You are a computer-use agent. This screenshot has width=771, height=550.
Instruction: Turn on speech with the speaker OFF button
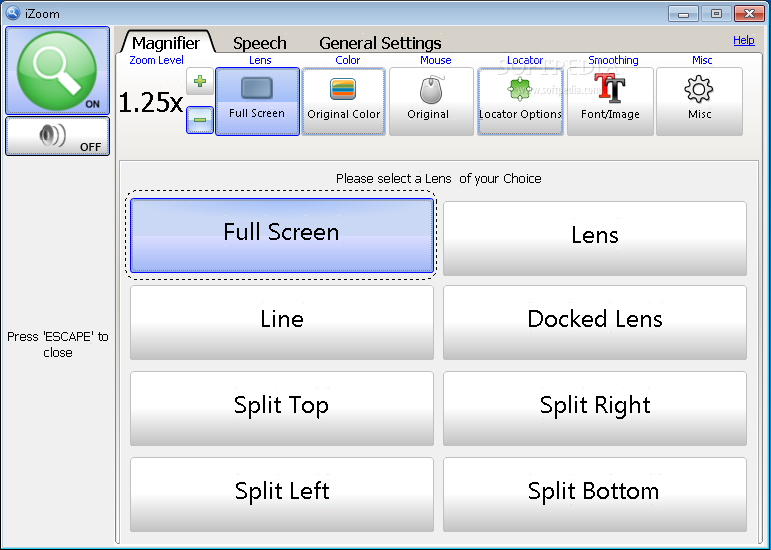[58, 136]
